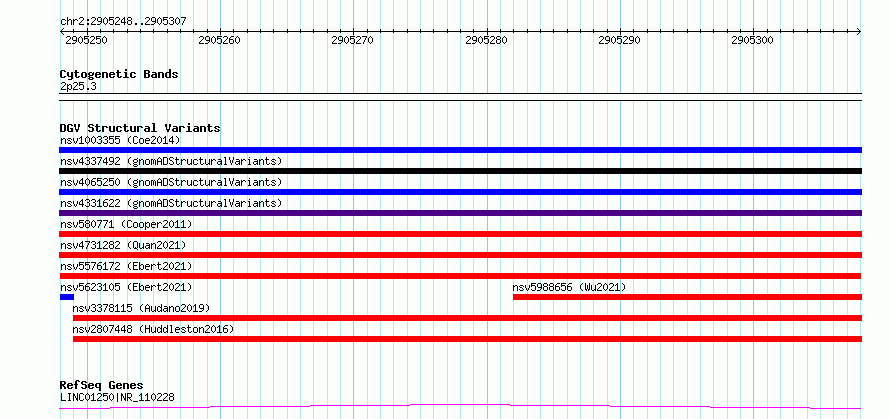Click the red bar of nsv4731282
Screen dimensions: 890x419
(x=460, y=255)
